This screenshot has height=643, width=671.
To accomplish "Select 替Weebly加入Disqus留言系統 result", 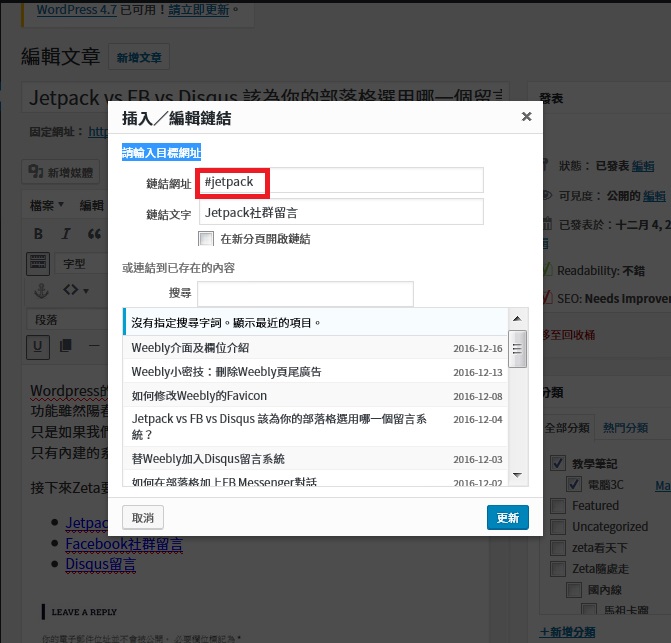I will [315, 459].
